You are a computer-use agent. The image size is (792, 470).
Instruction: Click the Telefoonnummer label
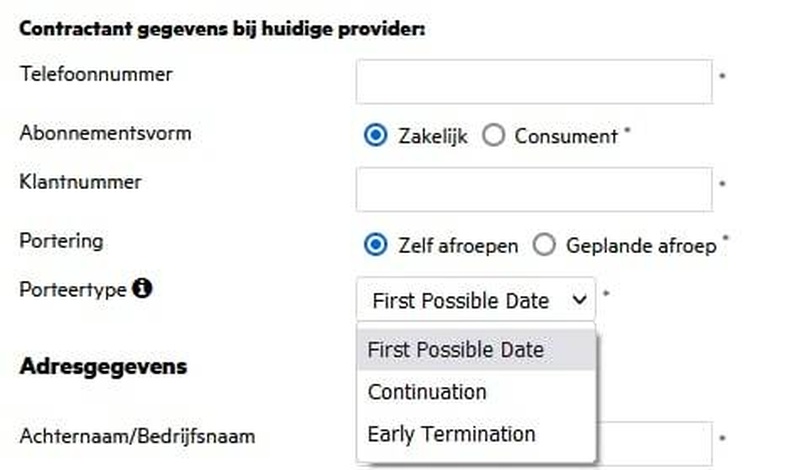pos(96,74)
